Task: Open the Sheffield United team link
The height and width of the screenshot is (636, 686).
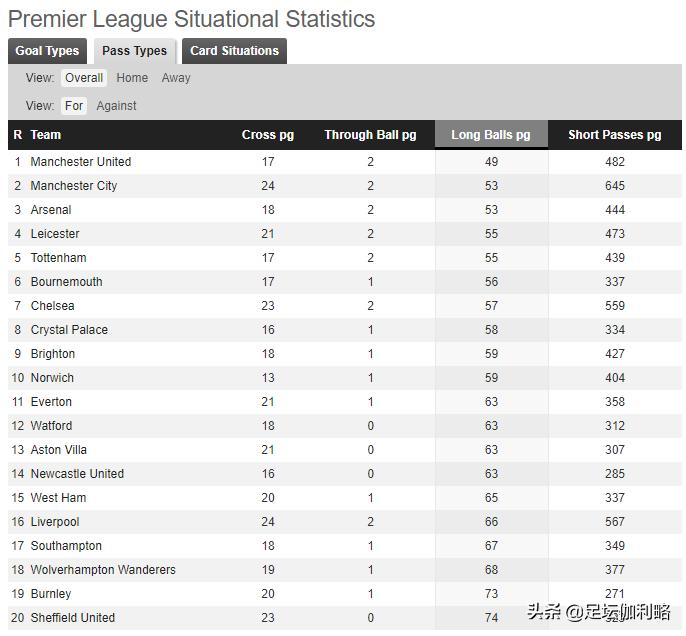Action: click(73, 618)
